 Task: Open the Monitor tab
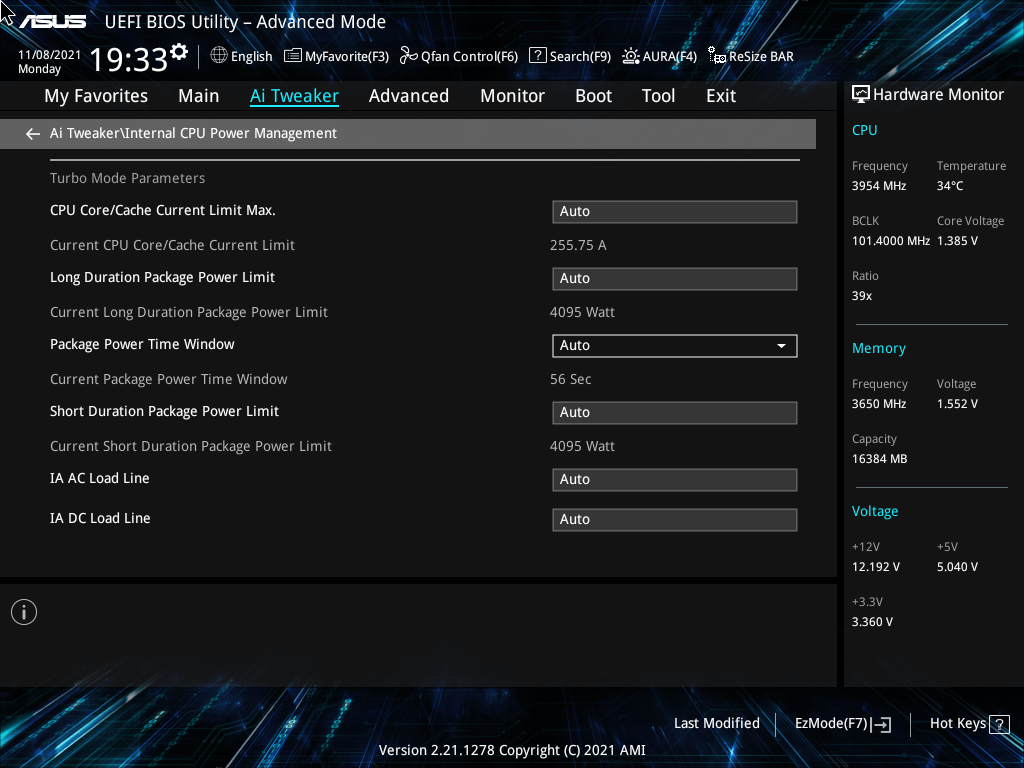[x=513, y=96]
